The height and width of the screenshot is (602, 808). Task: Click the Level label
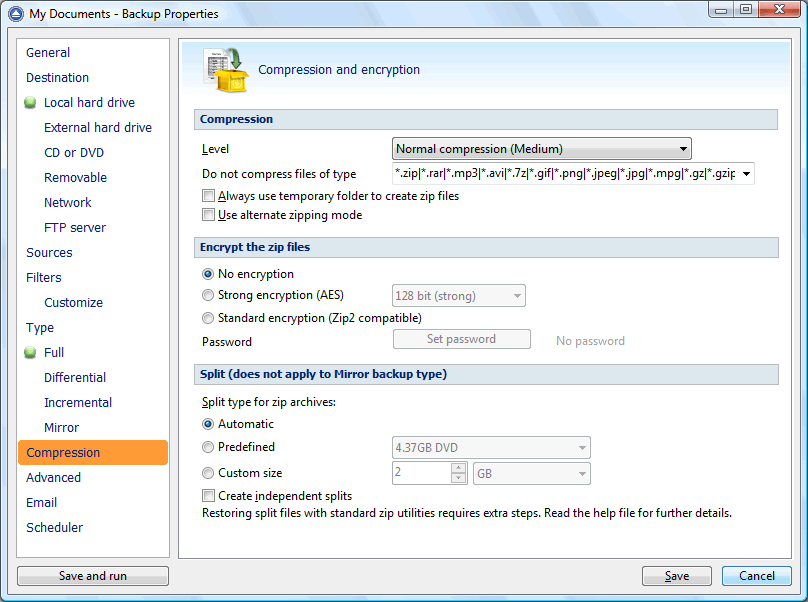pyautogui.click(x=215, y=149)
